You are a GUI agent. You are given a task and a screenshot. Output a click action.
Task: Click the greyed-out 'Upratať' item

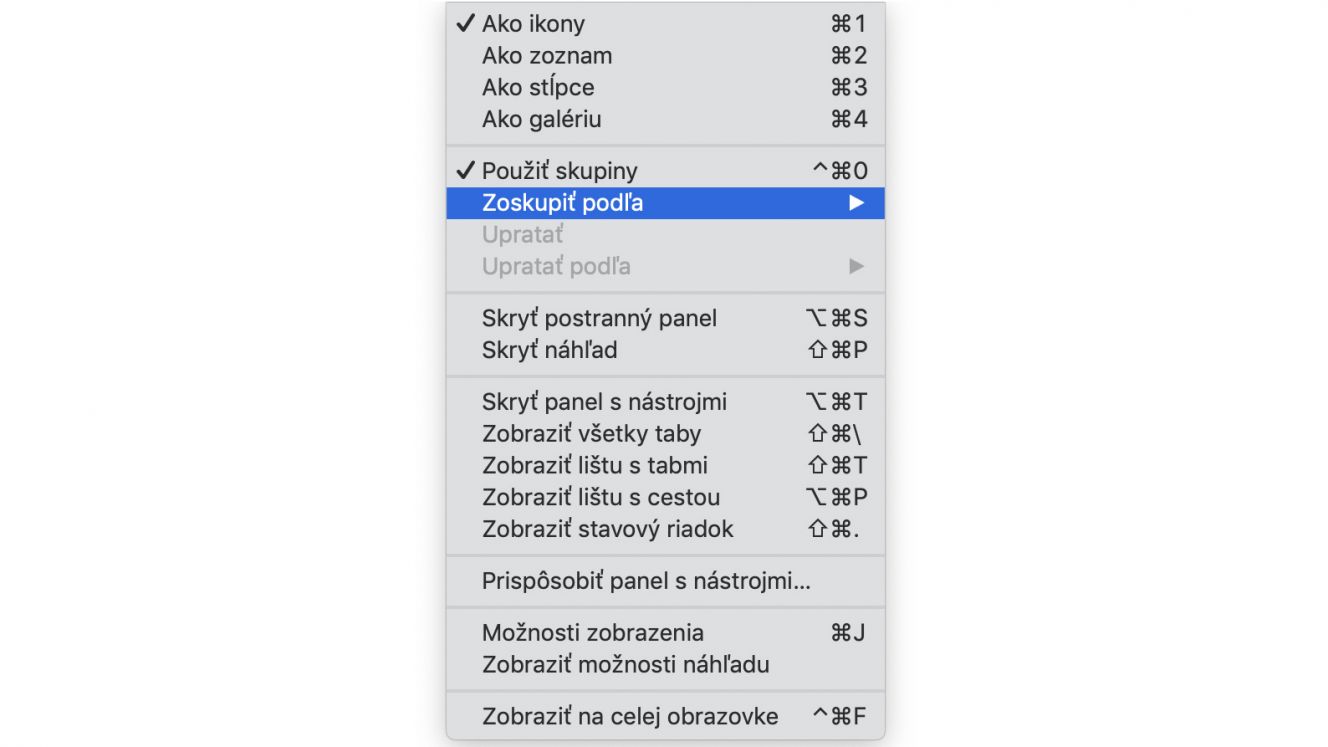(x=665, y=235)
